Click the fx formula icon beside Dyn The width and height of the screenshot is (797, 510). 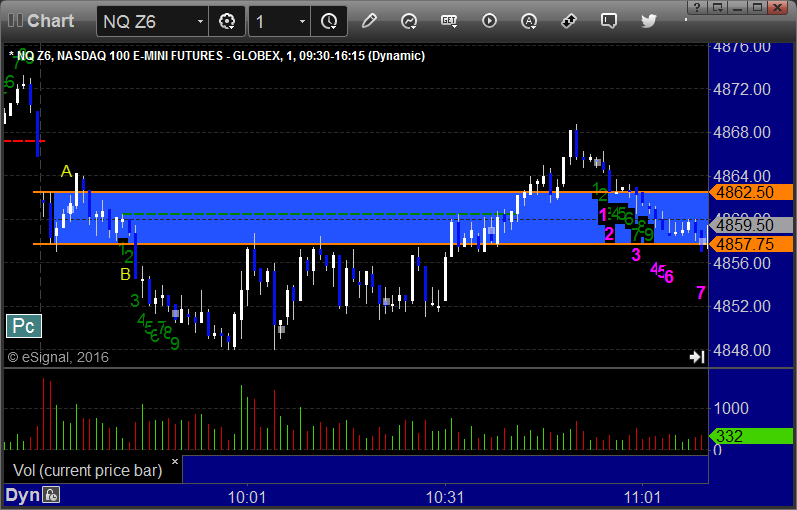click(51, 495)
